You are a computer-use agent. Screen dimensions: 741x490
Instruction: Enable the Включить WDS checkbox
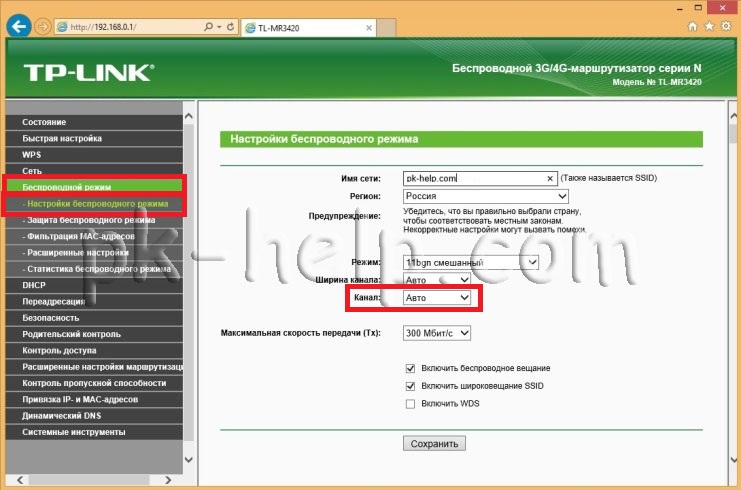410,404
